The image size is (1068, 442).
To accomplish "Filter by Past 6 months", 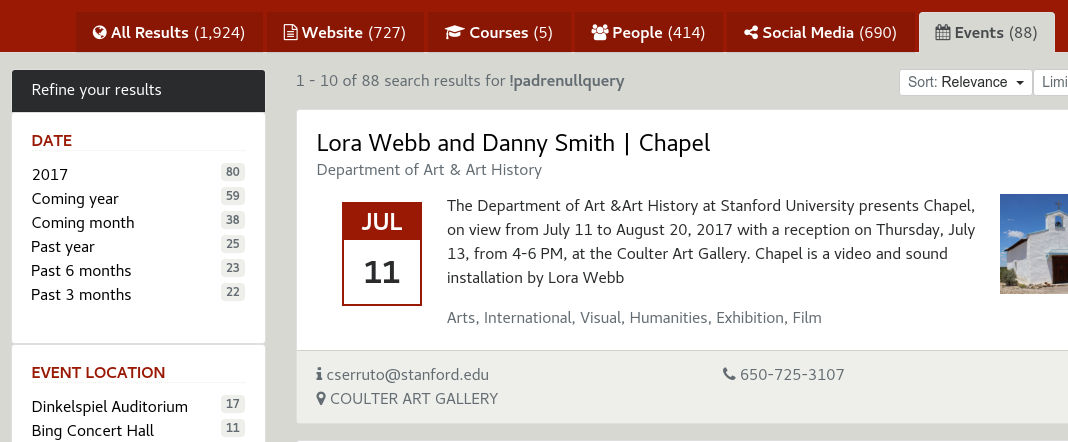I will point(81,270).
